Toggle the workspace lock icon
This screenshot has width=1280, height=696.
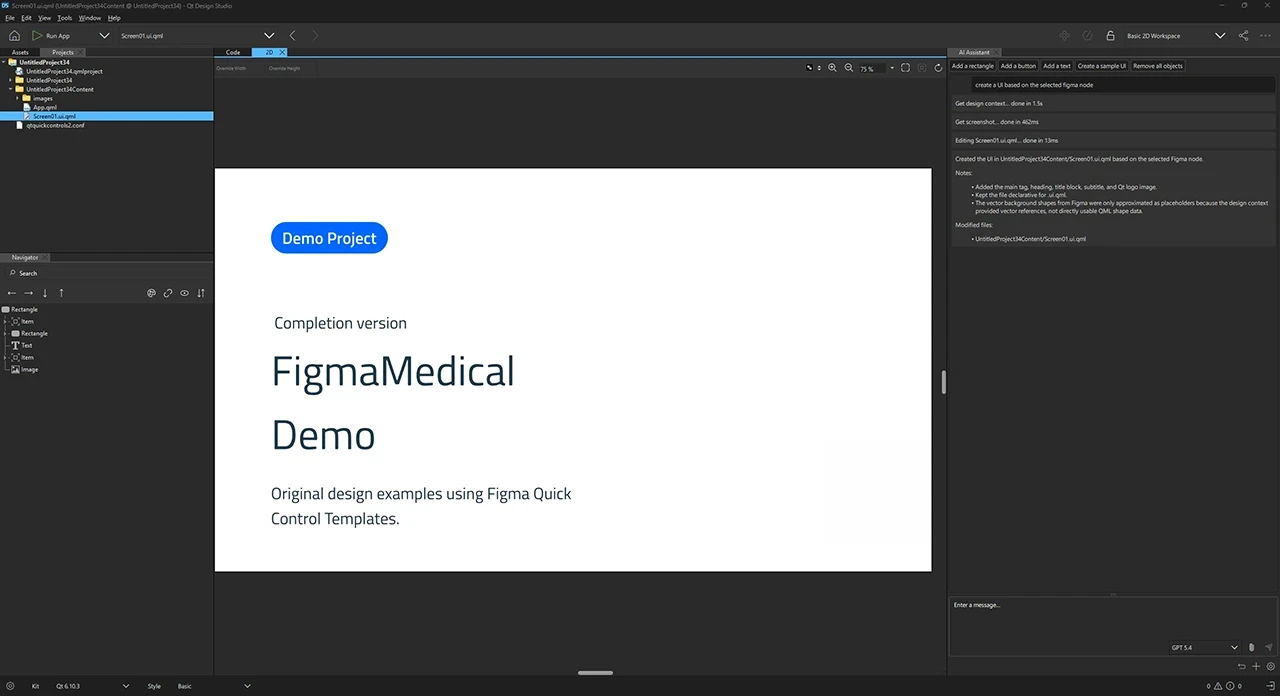pos(1110,36)
